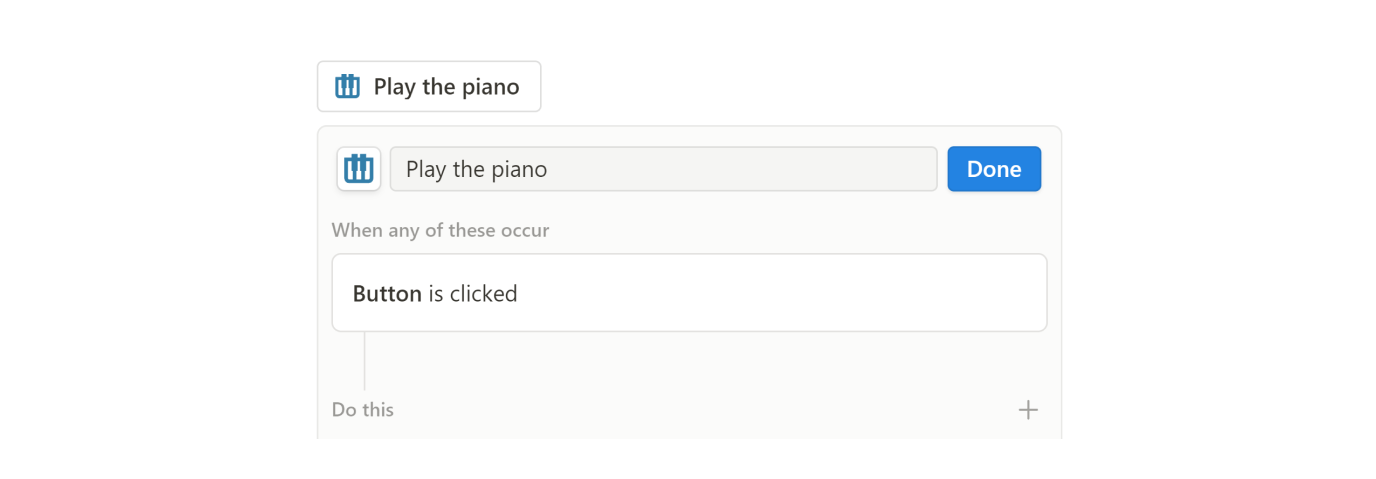Screen dimensions: 1376x479
Task: Click the empty "Do this" row left of plus
Action: 700,410
